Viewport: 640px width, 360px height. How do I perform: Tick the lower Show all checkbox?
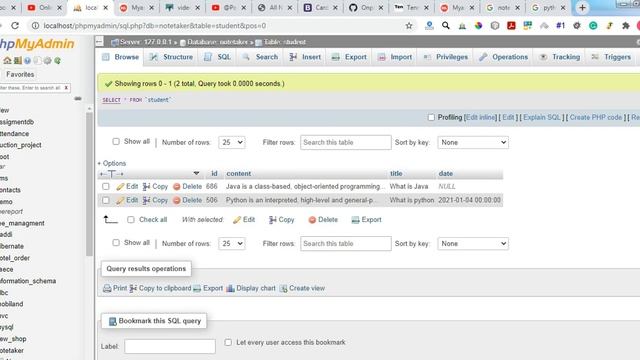[x=116, y=242]
